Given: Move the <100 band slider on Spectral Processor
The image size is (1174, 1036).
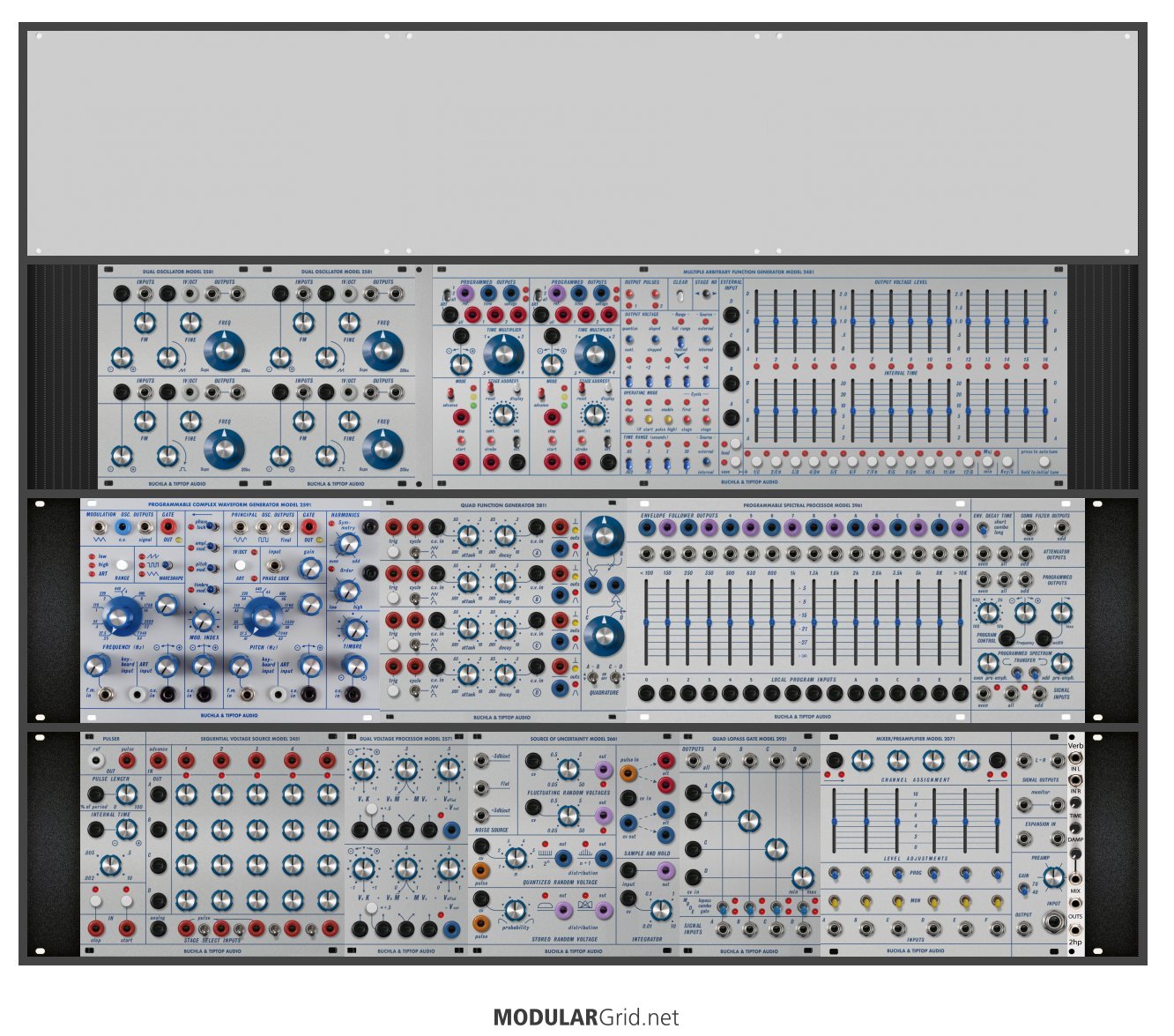Looking at the screenshot, I should pos(647,622).
